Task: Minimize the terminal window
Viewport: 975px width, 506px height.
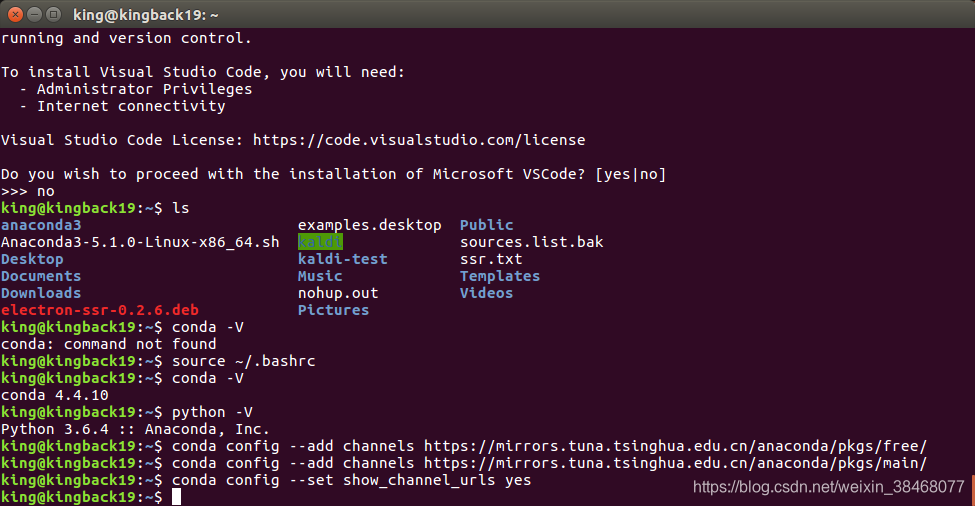Action: 35,14
